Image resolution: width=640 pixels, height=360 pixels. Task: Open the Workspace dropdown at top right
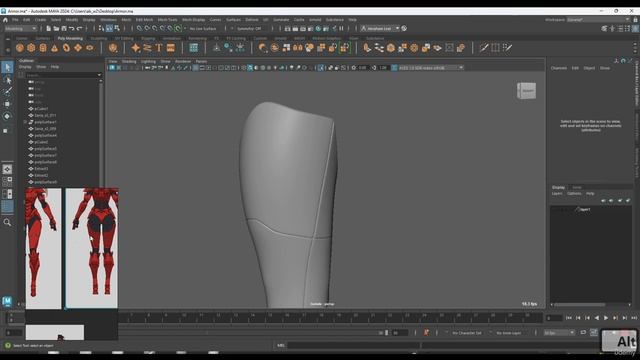coord(599,20)
